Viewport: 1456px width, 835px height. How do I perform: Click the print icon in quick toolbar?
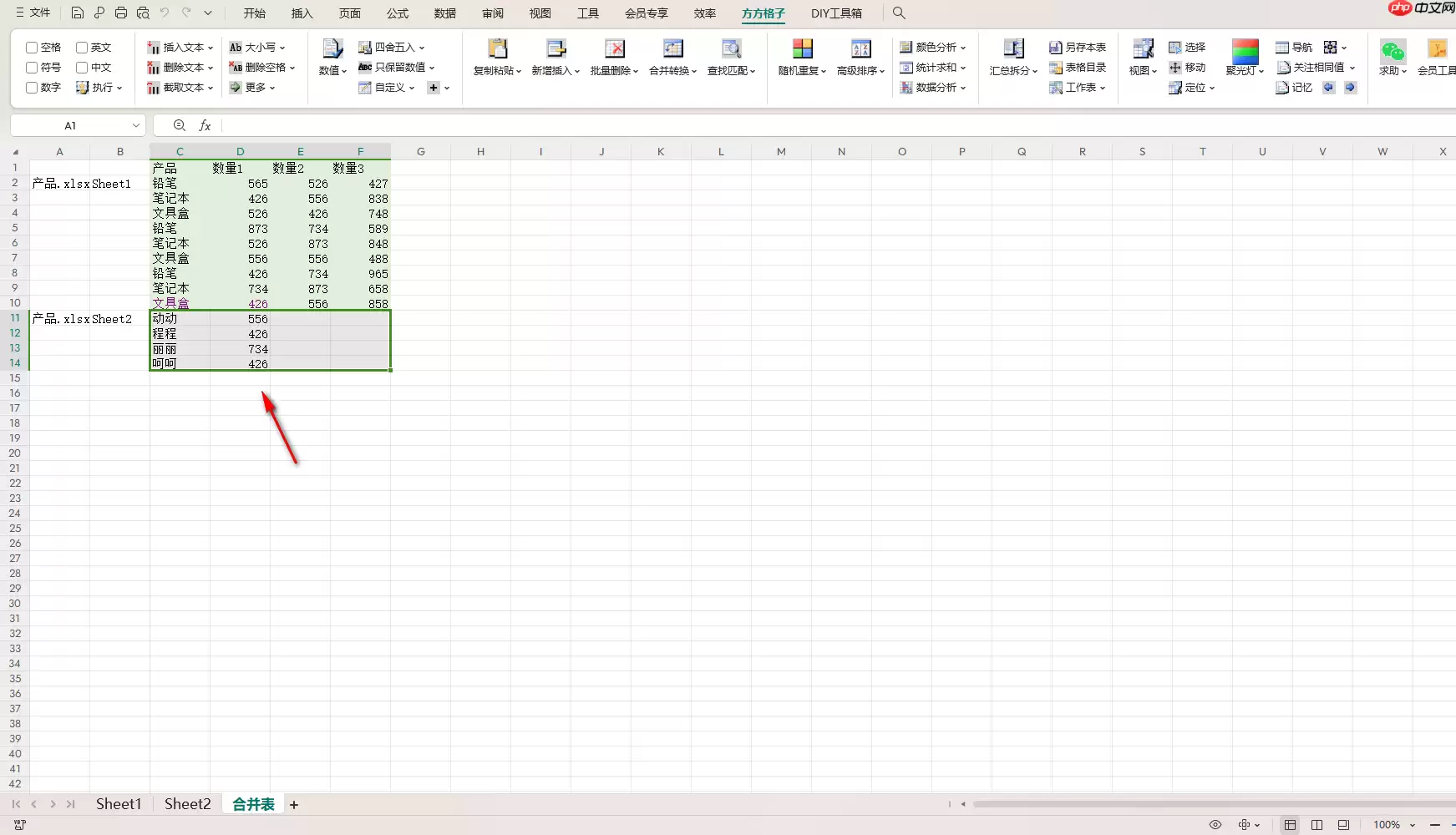point(121,13)
